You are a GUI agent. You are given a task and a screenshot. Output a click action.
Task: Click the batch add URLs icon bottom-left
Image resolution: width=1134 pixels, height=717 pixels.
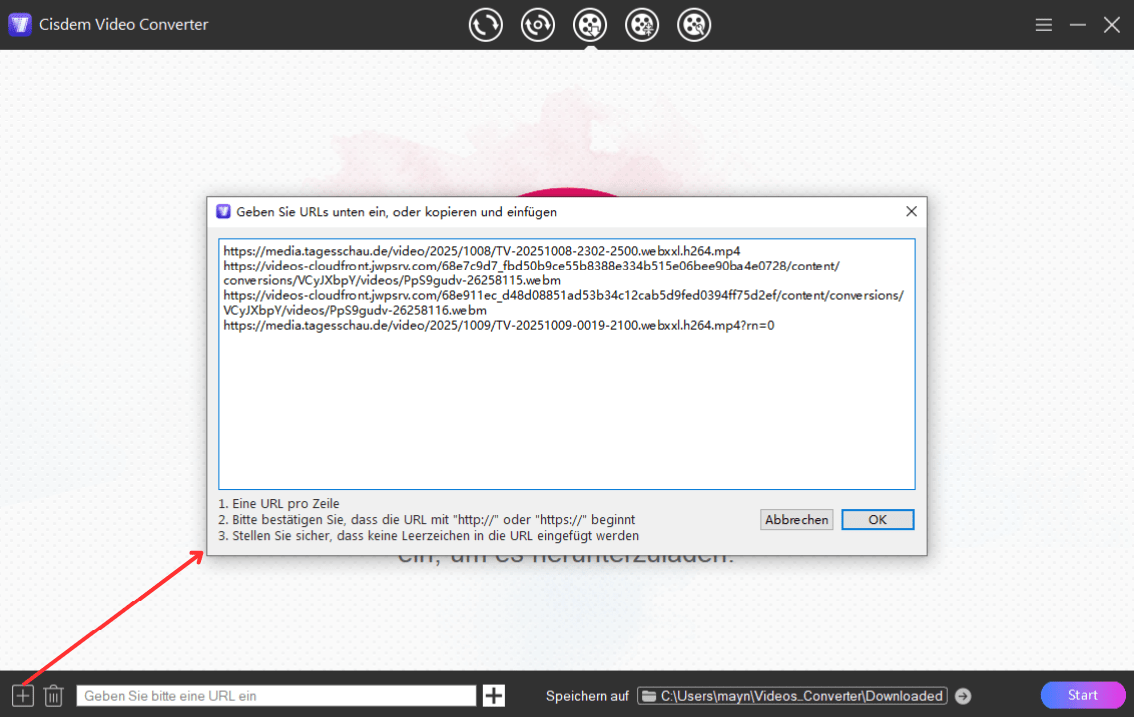click(23, 695)
